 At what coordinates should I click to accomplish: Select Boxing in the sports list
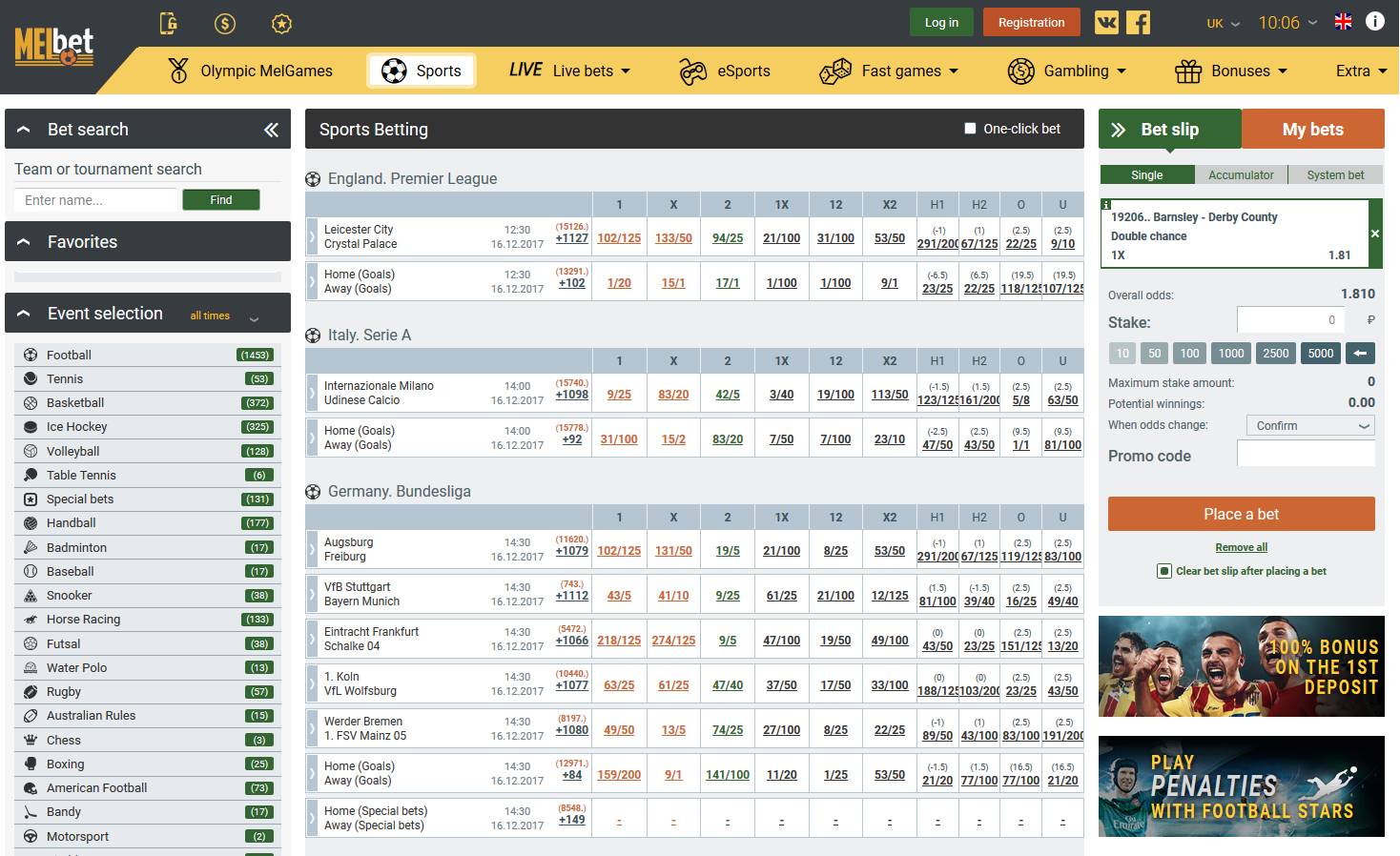tap(148, 764)
